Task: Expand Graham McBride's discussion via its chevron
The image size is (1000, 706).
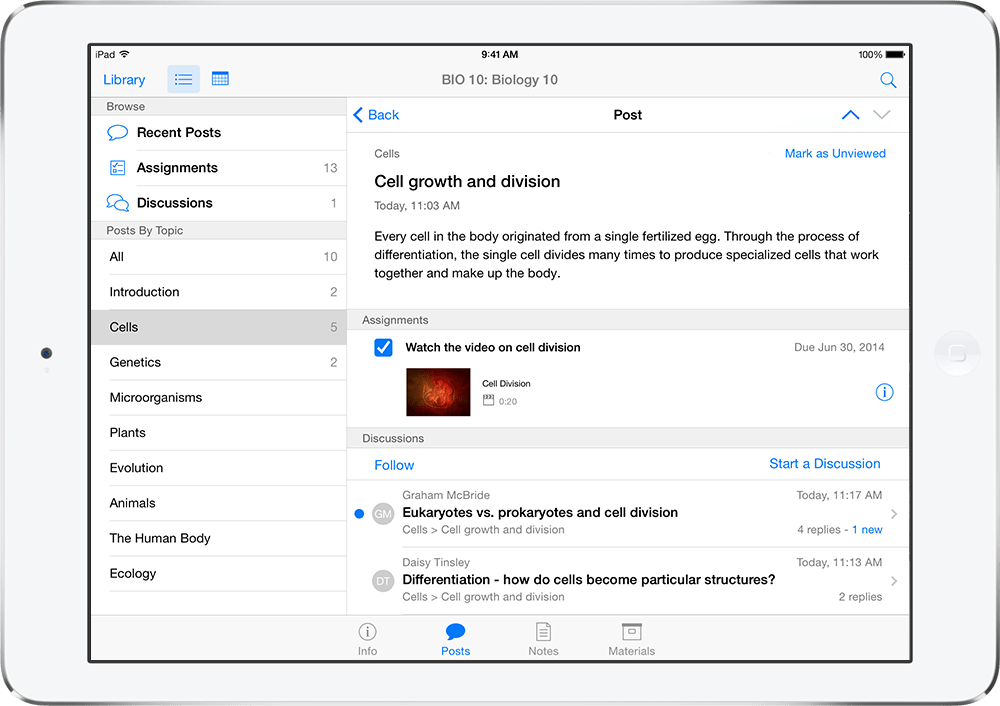Action: pyautogui.click(x=895, y=513)
